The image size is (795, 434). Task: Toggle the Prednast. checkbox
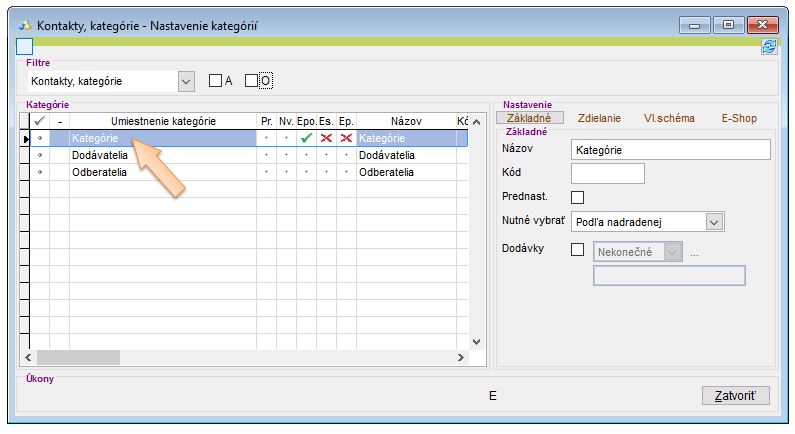577,197
